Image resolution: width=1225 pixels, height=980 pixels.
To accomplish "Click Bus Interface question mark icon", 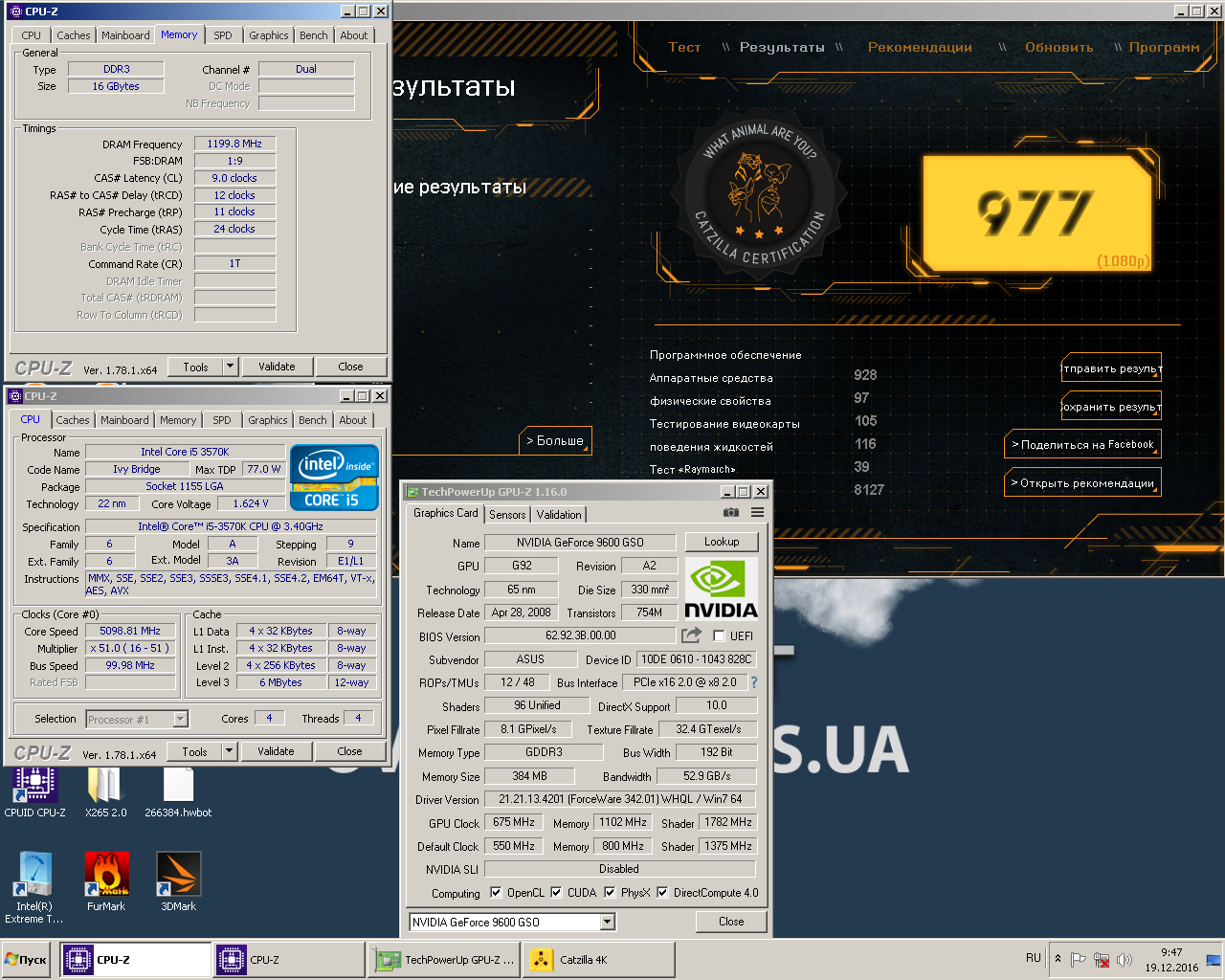I will pyautogui.click(x=754, y=682).
